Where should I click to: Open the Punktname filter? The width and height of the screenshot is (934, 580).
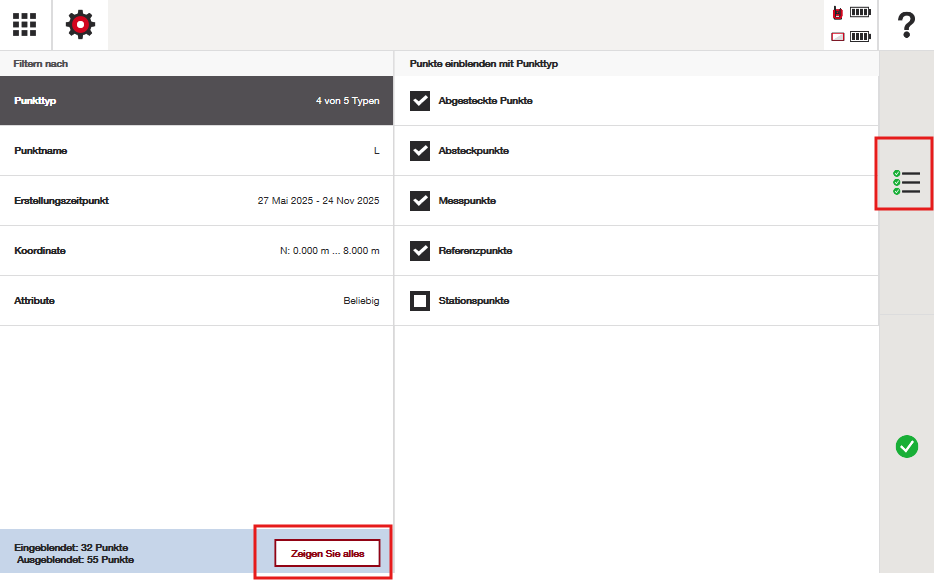197,151
